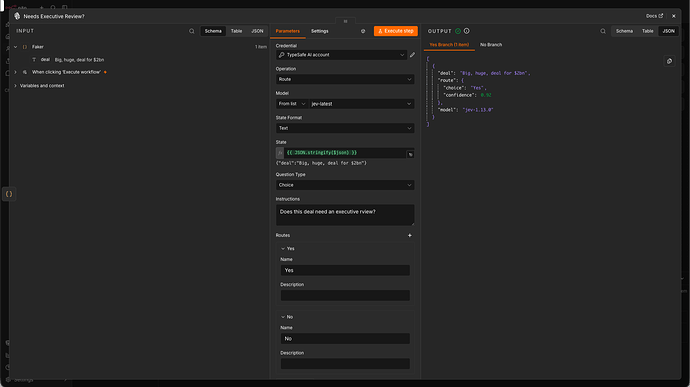
Task: Open the State Format dropdown showing Text
Action: click(x=345, y=128)
